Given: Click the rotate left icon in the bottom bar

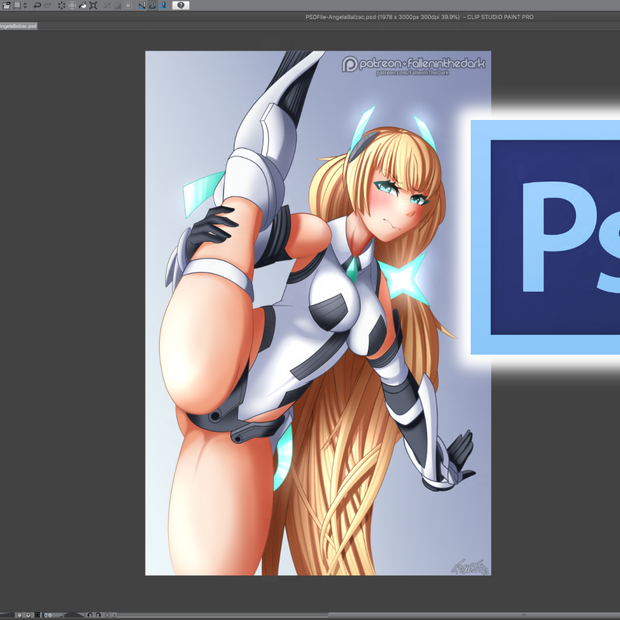Looking at the screenshot, I should coord(89,615).
